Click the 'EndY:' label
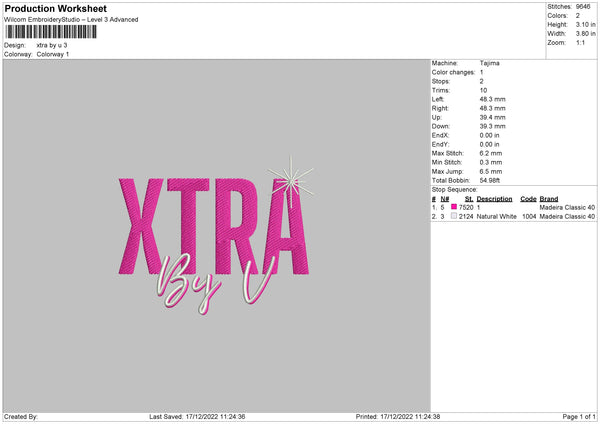This screenshot has height=424, width=600. tap(440, 145)
